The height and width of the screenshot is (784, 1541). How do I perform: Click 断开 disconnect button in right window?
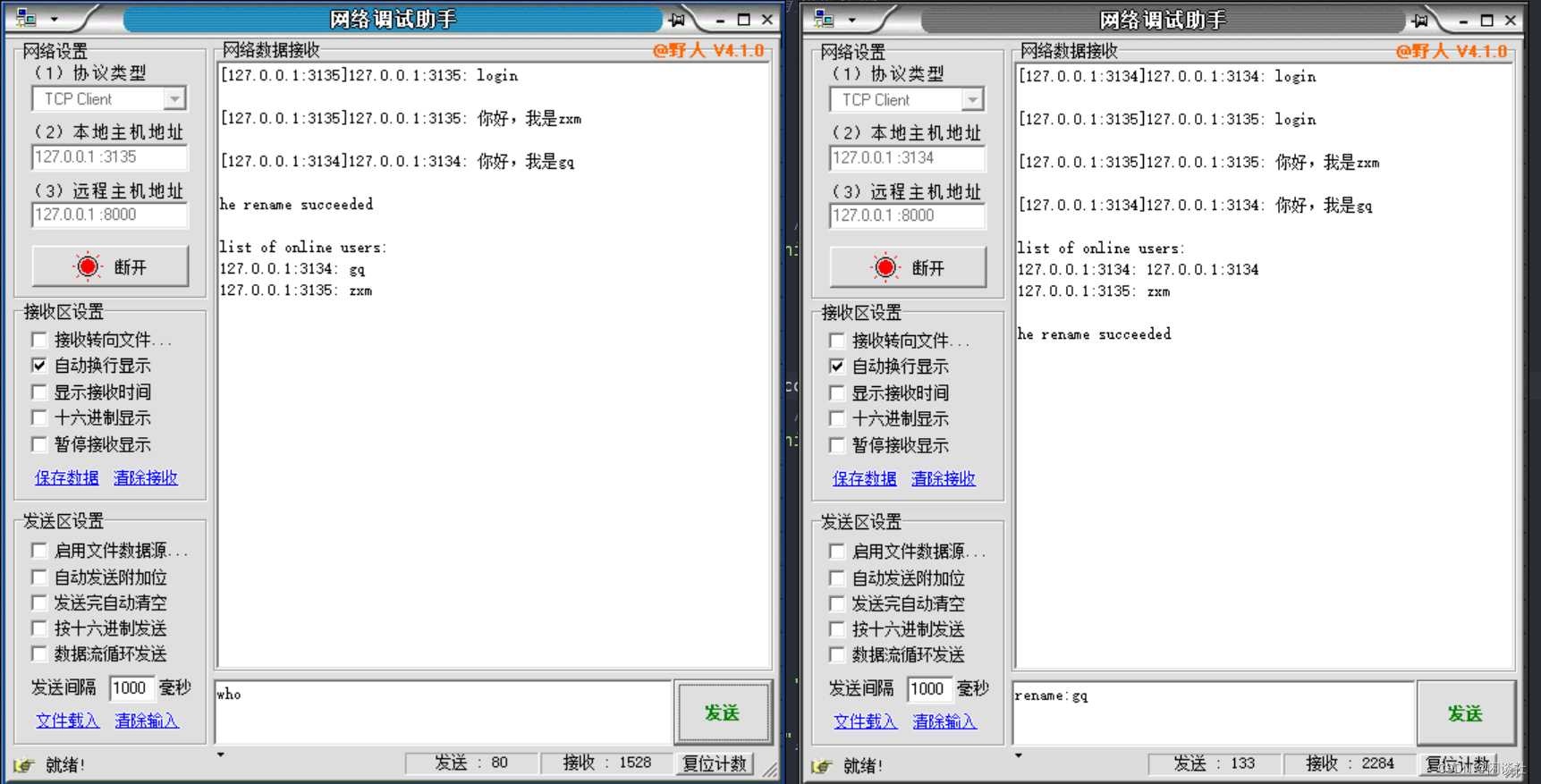(x=908, y=267)
